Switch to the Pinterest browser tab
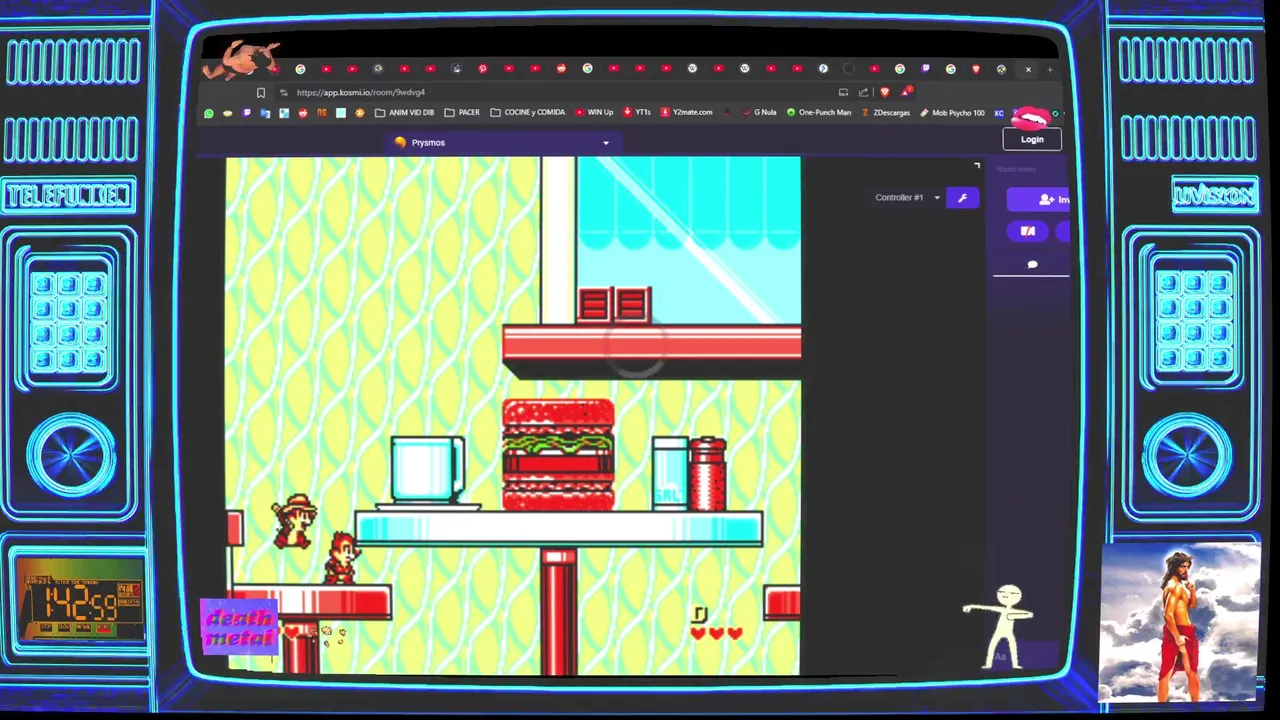The width and height of the screenshot is (1280, 720). pos(483,68)
